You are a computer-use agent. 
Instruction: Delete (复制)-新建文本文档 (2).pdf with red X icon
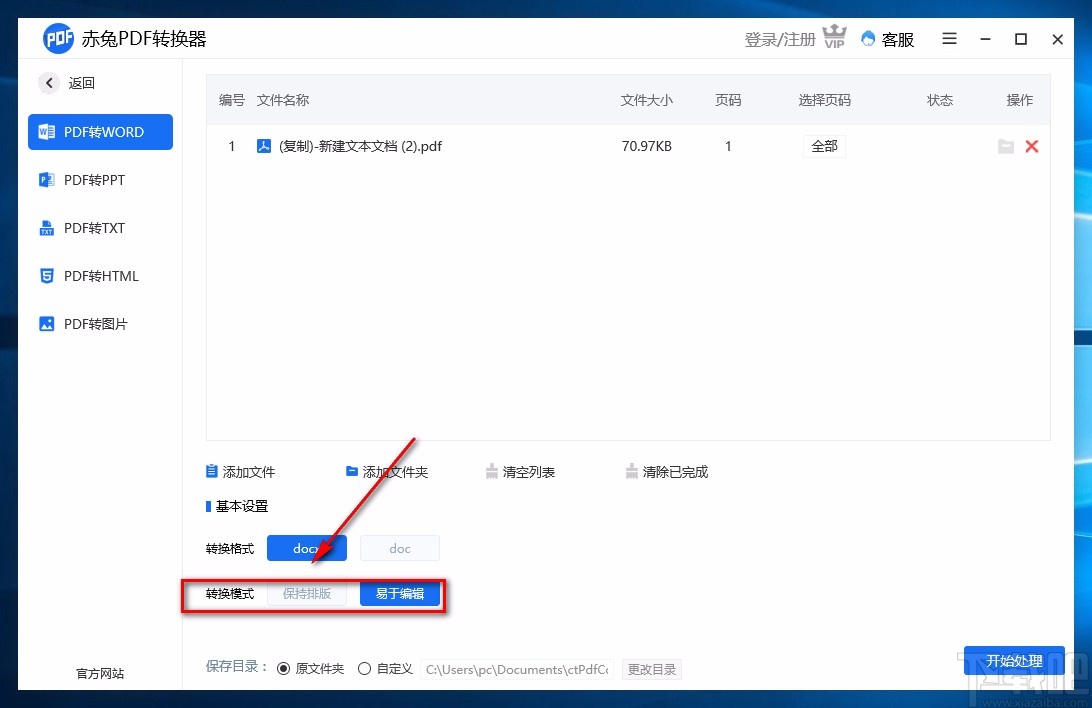(x=1032, y=146)
